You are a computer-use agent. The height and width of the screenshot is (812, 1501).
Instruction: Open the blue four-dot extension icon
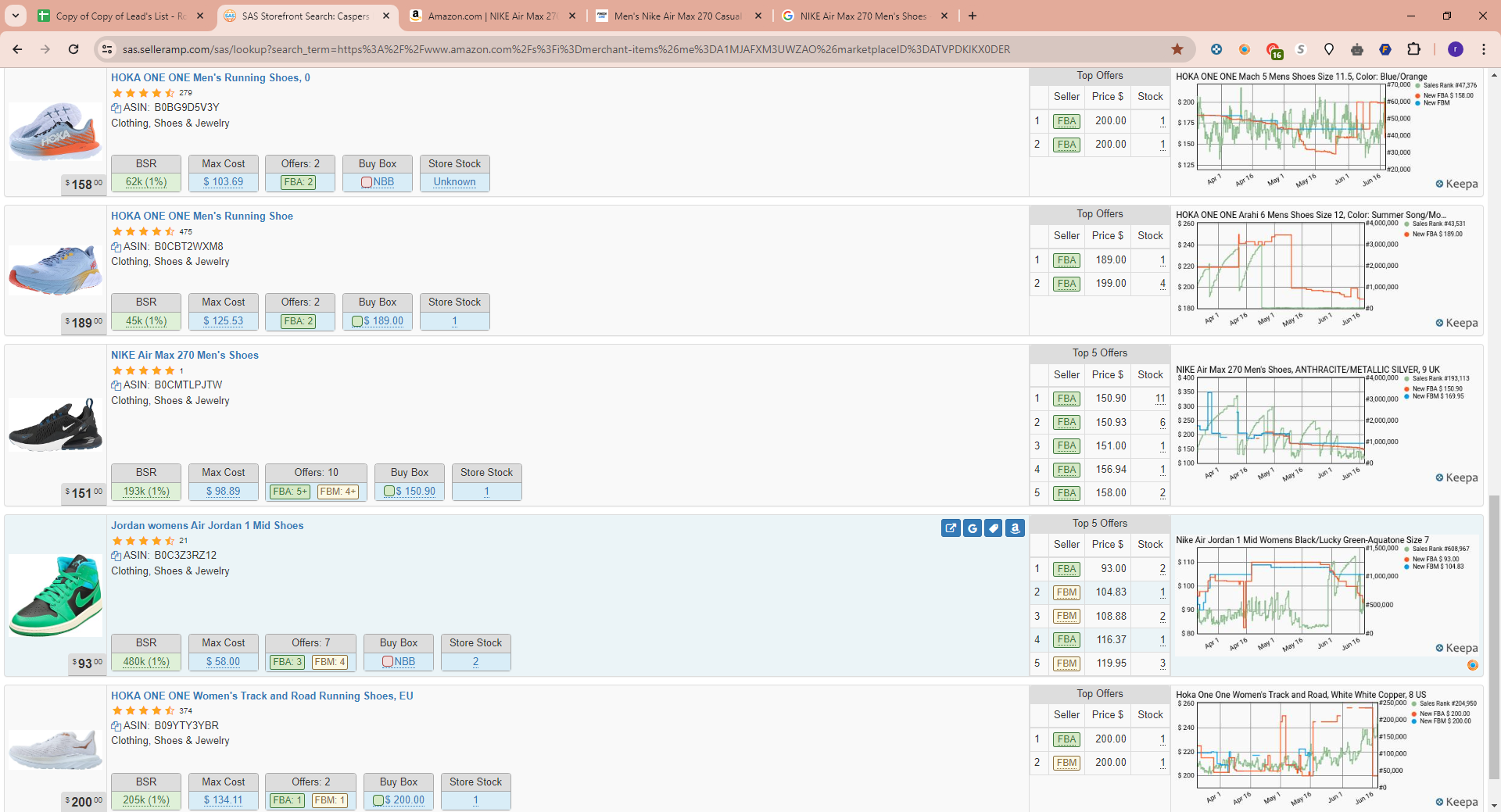click(1216, 49)
